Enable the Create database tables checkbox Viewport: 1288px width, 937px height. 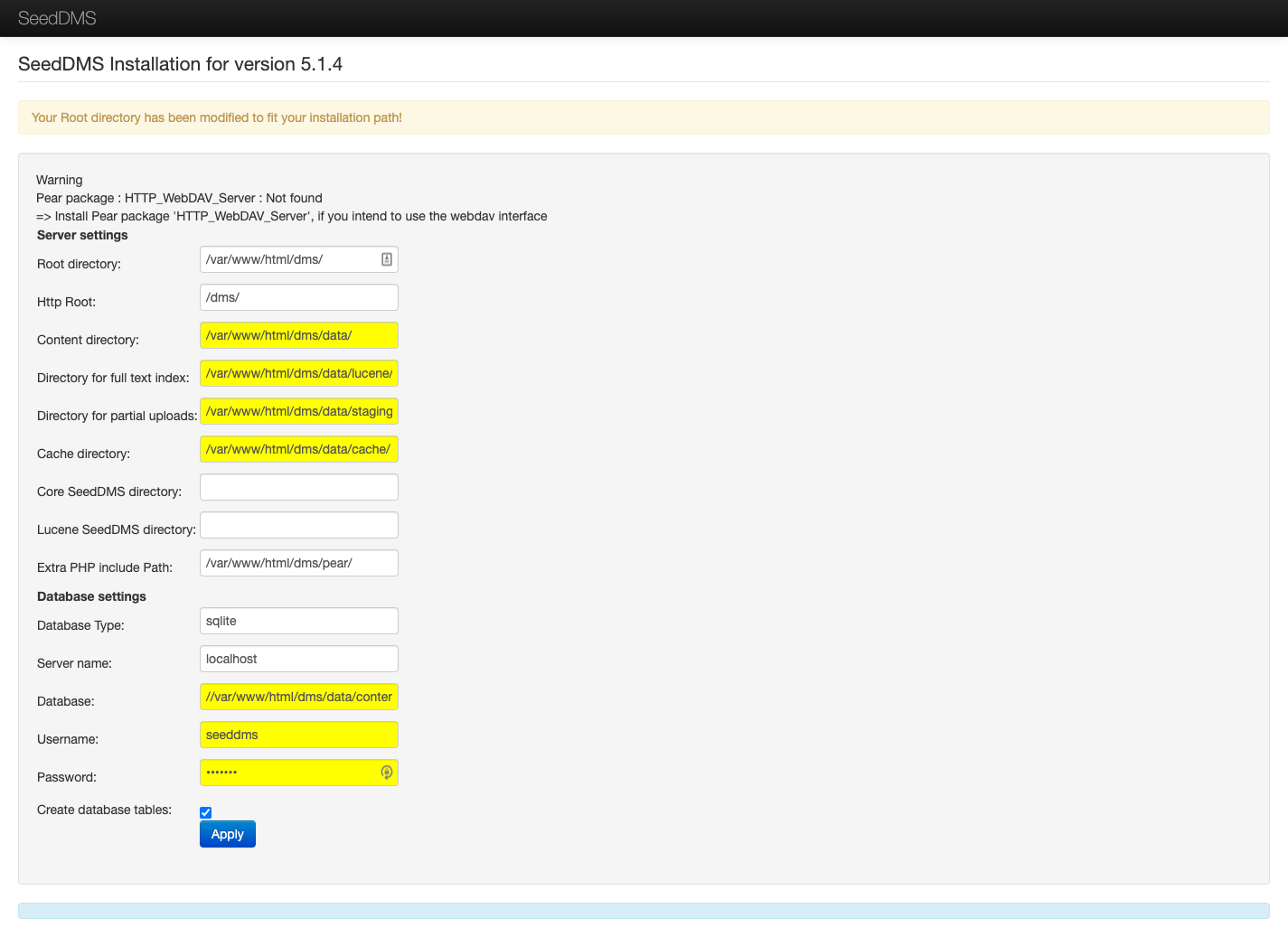tap(205, 812)
